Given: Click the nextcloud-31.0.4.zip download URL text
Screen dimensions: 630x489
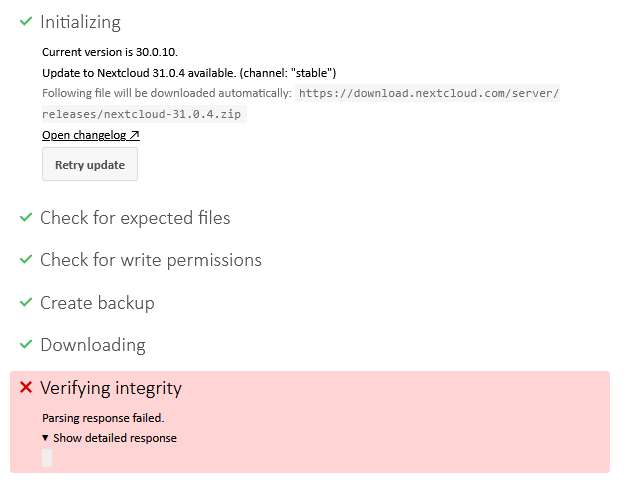Looking at the screenshot, I should [430, 94].
